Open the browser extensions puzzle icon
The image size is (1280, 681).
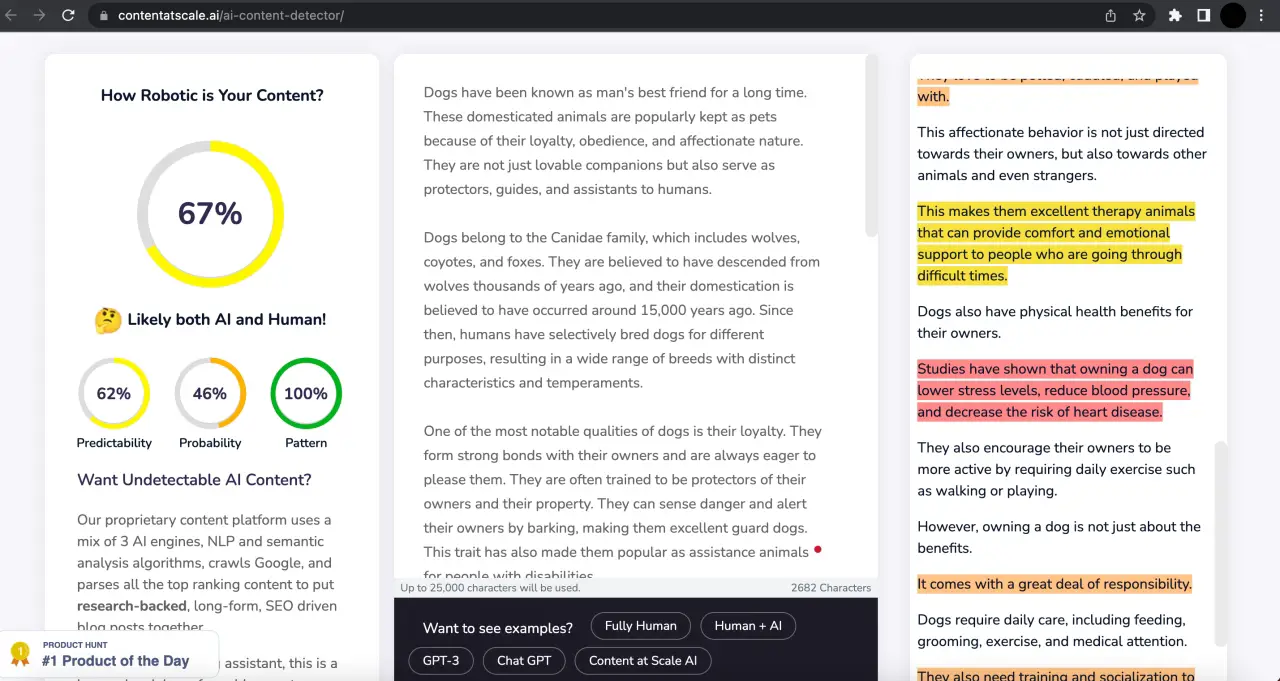click(x=1175, y=15)
